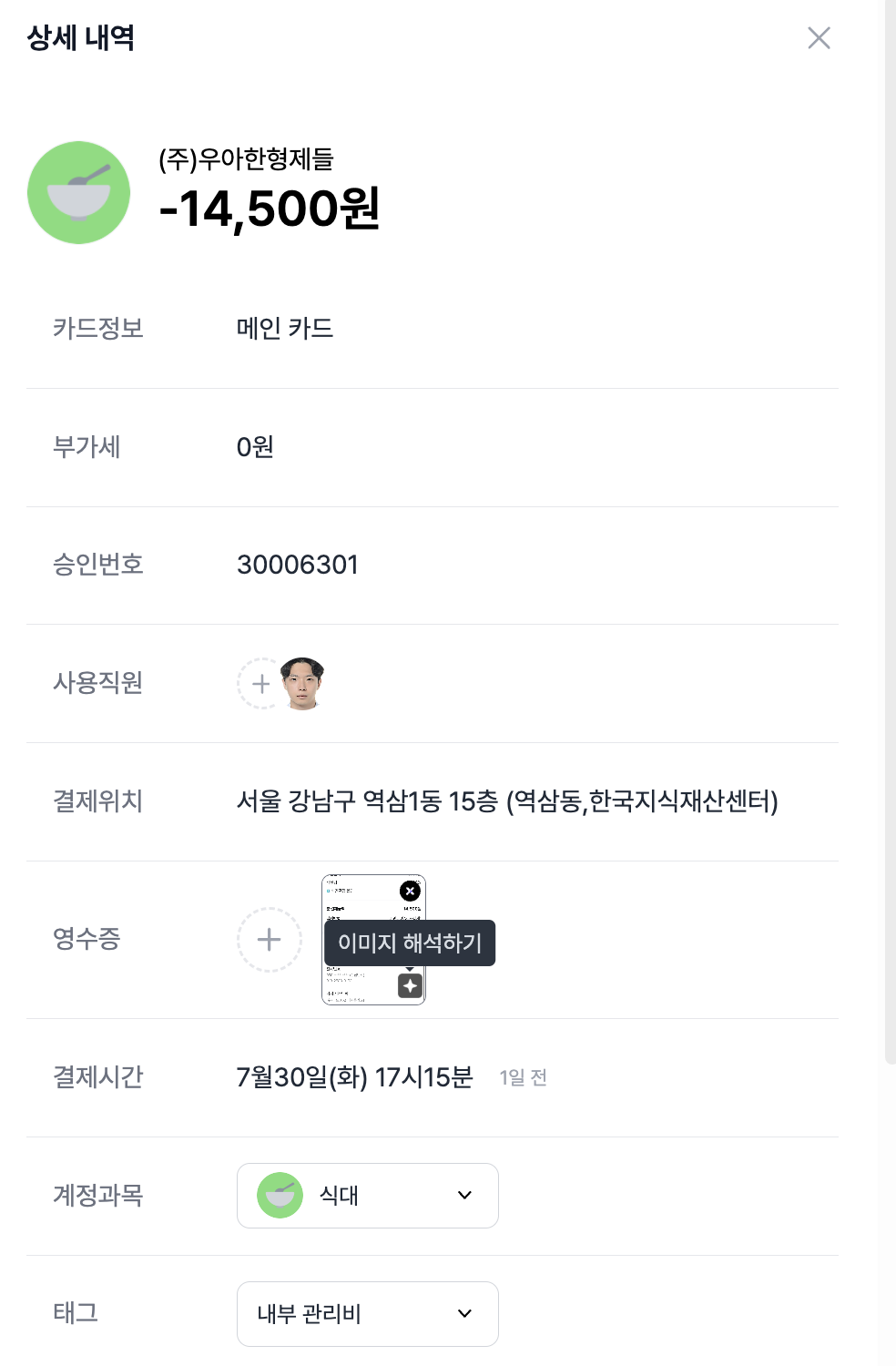Remove the attached receipt image
This screenshot has width=896, height=1366.
pos(411,892)
